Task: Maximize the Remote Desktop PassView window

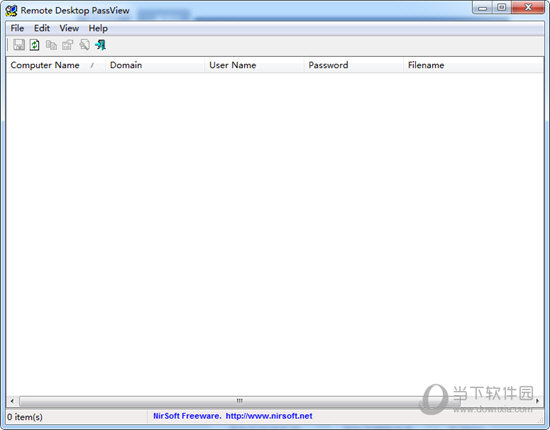Action: pos(502,8)
